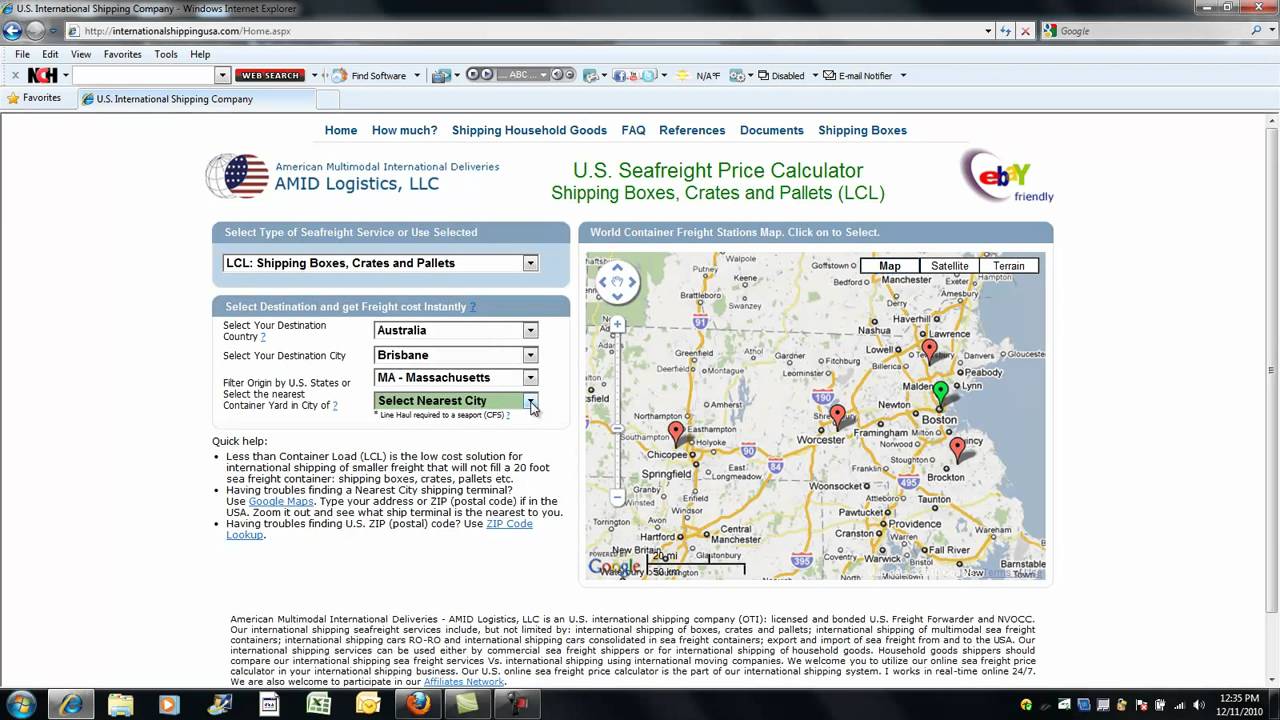Click the Google search magnifier icon

pos(1257,30)
